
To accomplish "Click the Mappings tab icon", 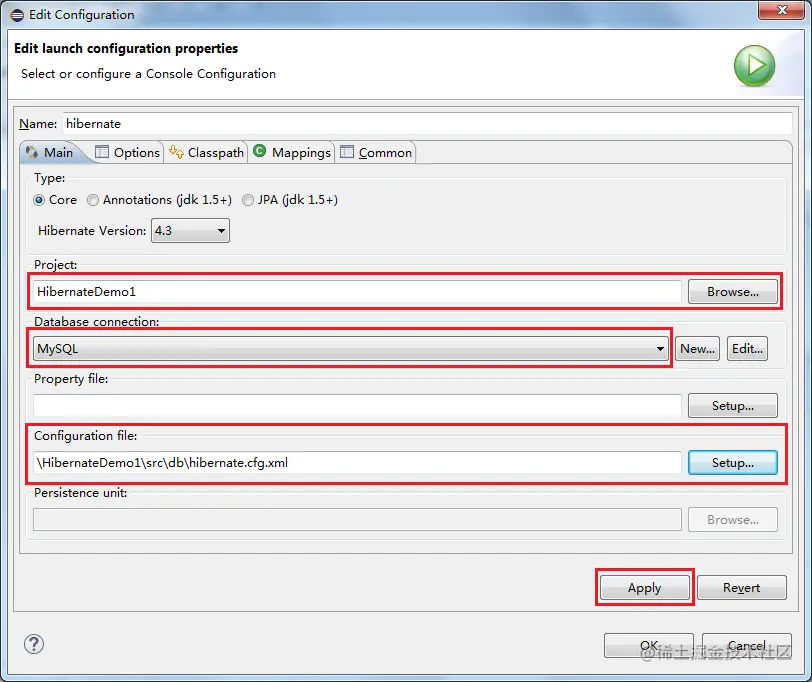I will point(258,152).
